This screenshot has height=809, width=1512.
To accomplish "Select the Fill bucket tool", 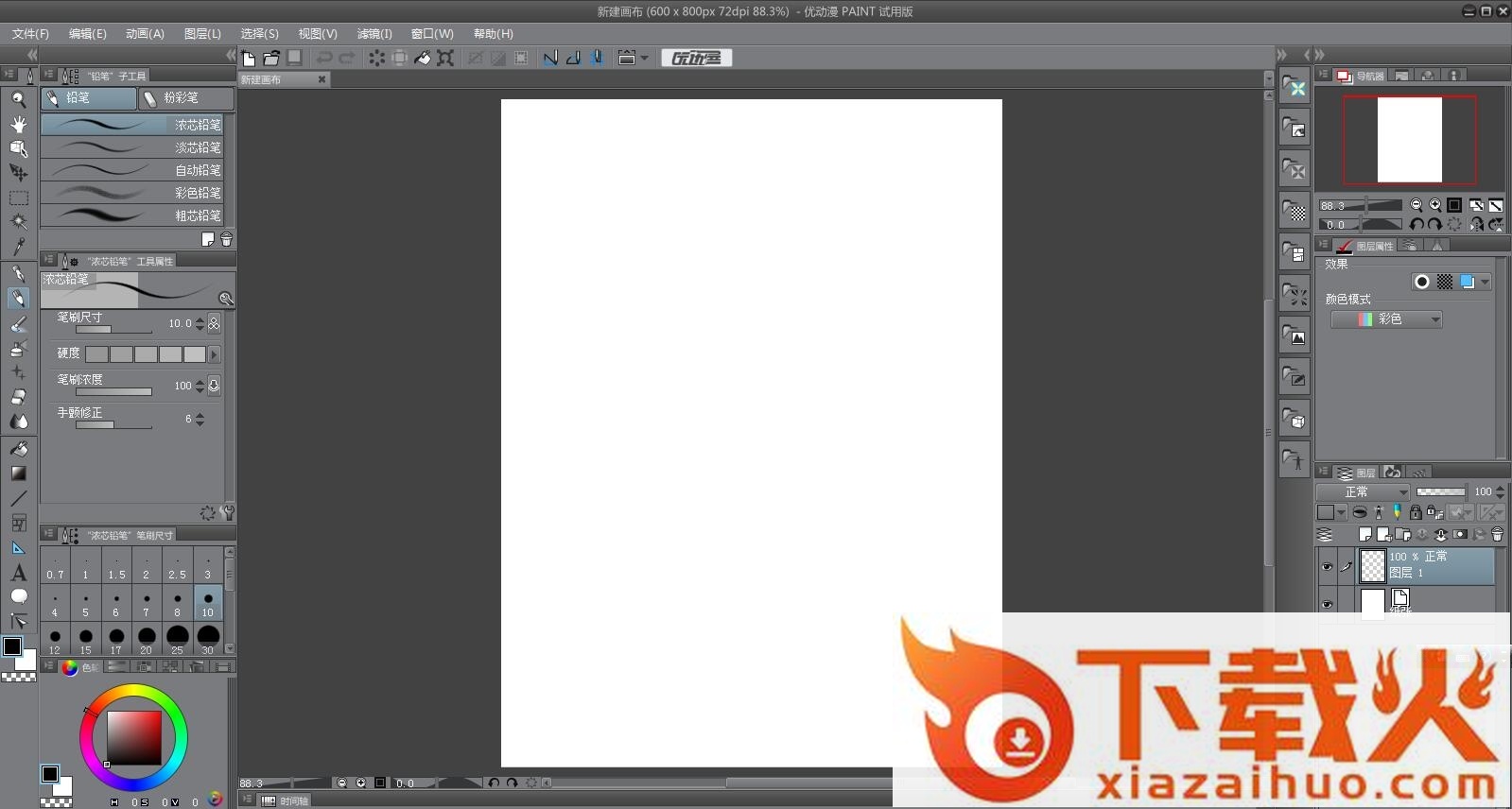I will 18,449.
